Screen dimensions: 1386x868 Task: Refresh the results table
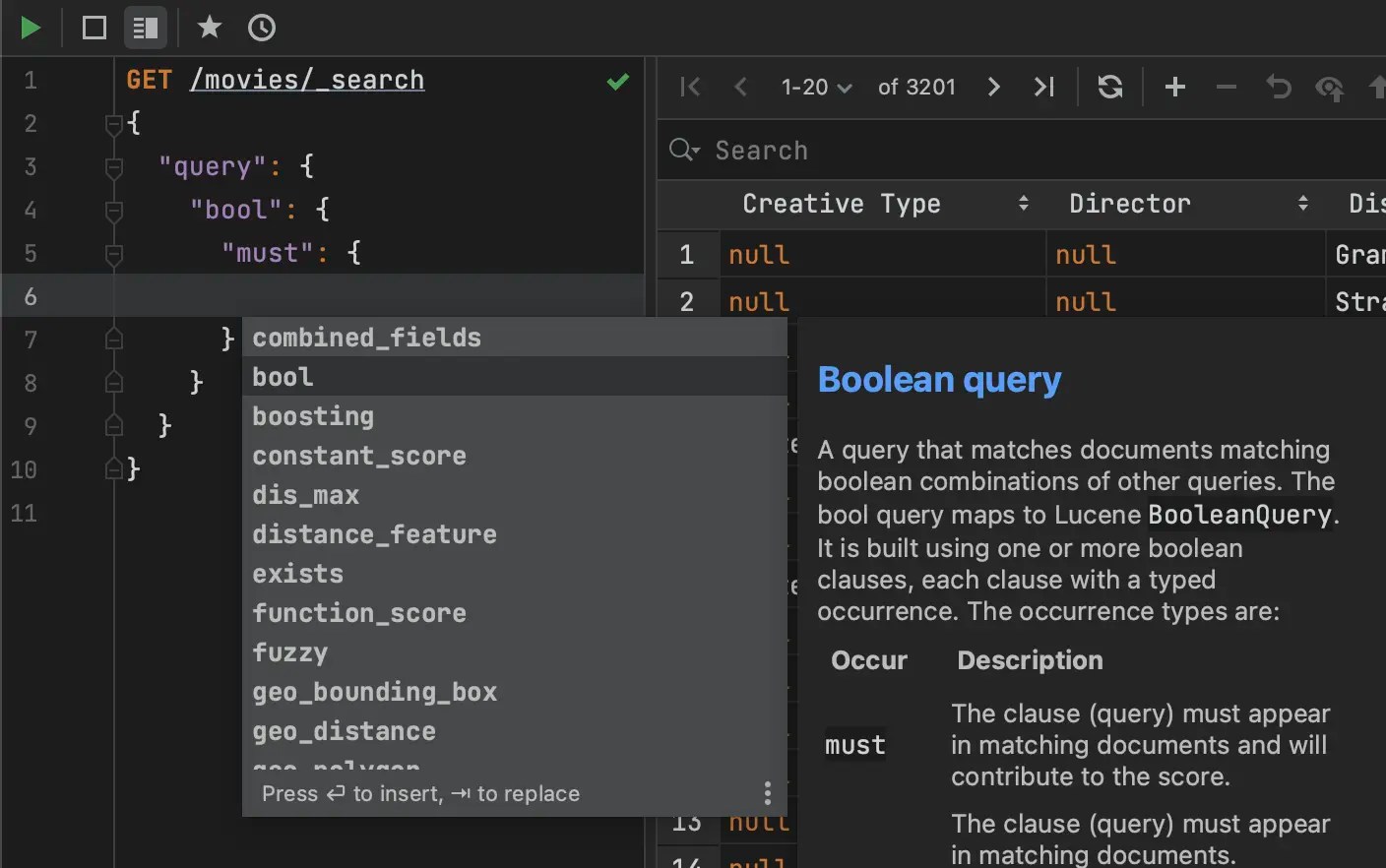coord(1110,87)
